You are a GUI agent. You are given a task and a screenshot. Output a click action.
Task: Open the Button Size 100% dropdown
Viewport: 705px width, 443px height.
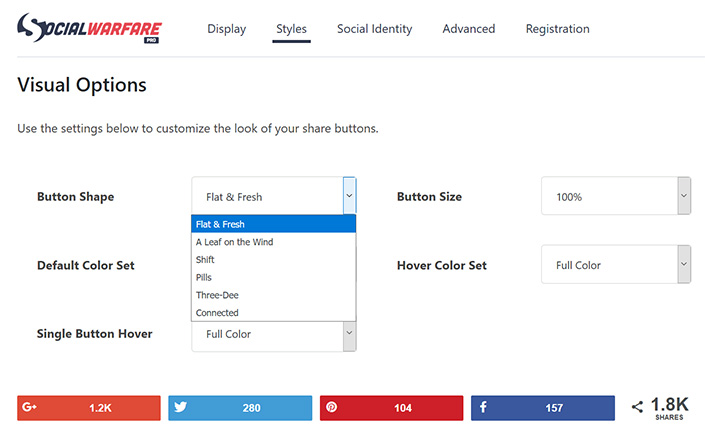[616, 196]
